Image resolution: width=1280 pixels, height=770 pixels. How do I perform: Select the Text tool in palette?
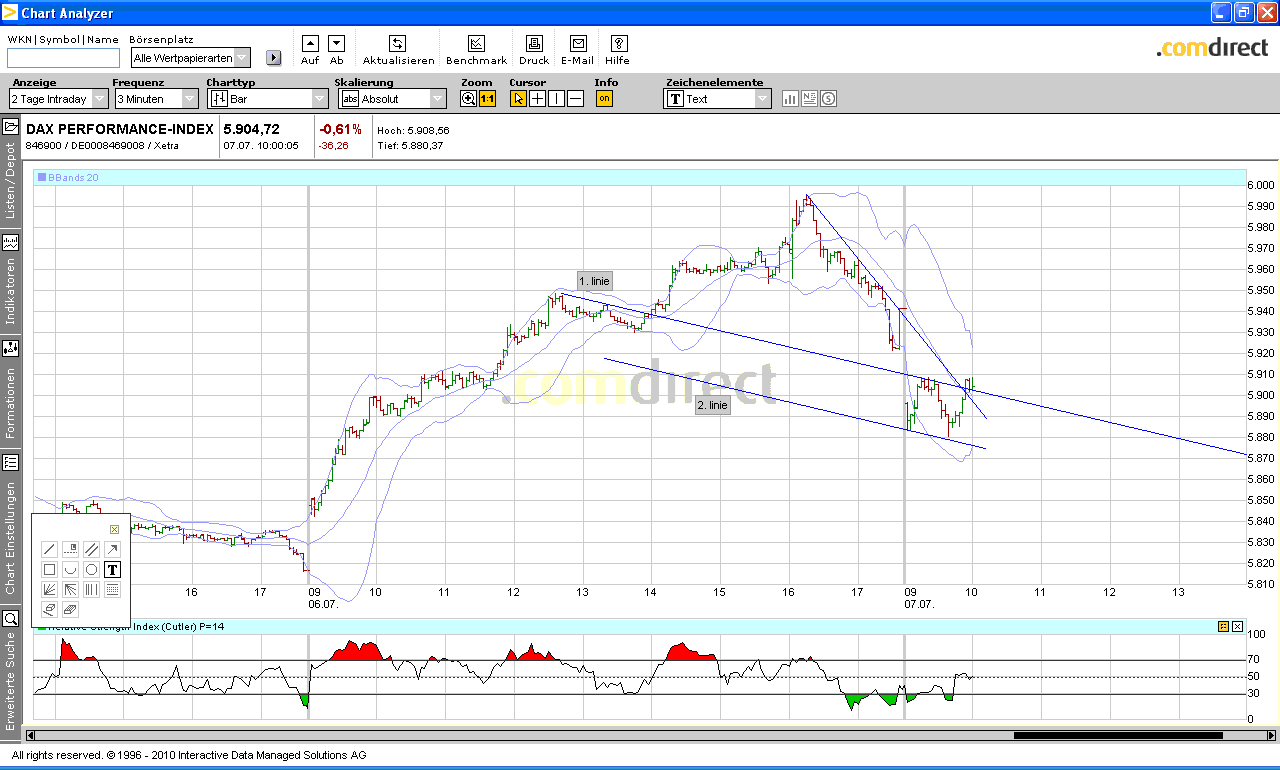(x=112, y=569)
